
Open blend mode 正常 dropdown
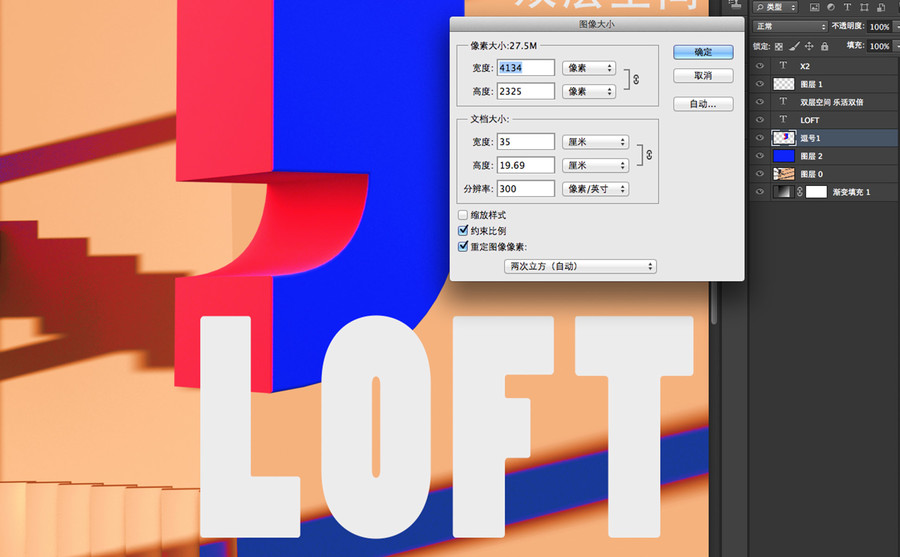point(790,26)
